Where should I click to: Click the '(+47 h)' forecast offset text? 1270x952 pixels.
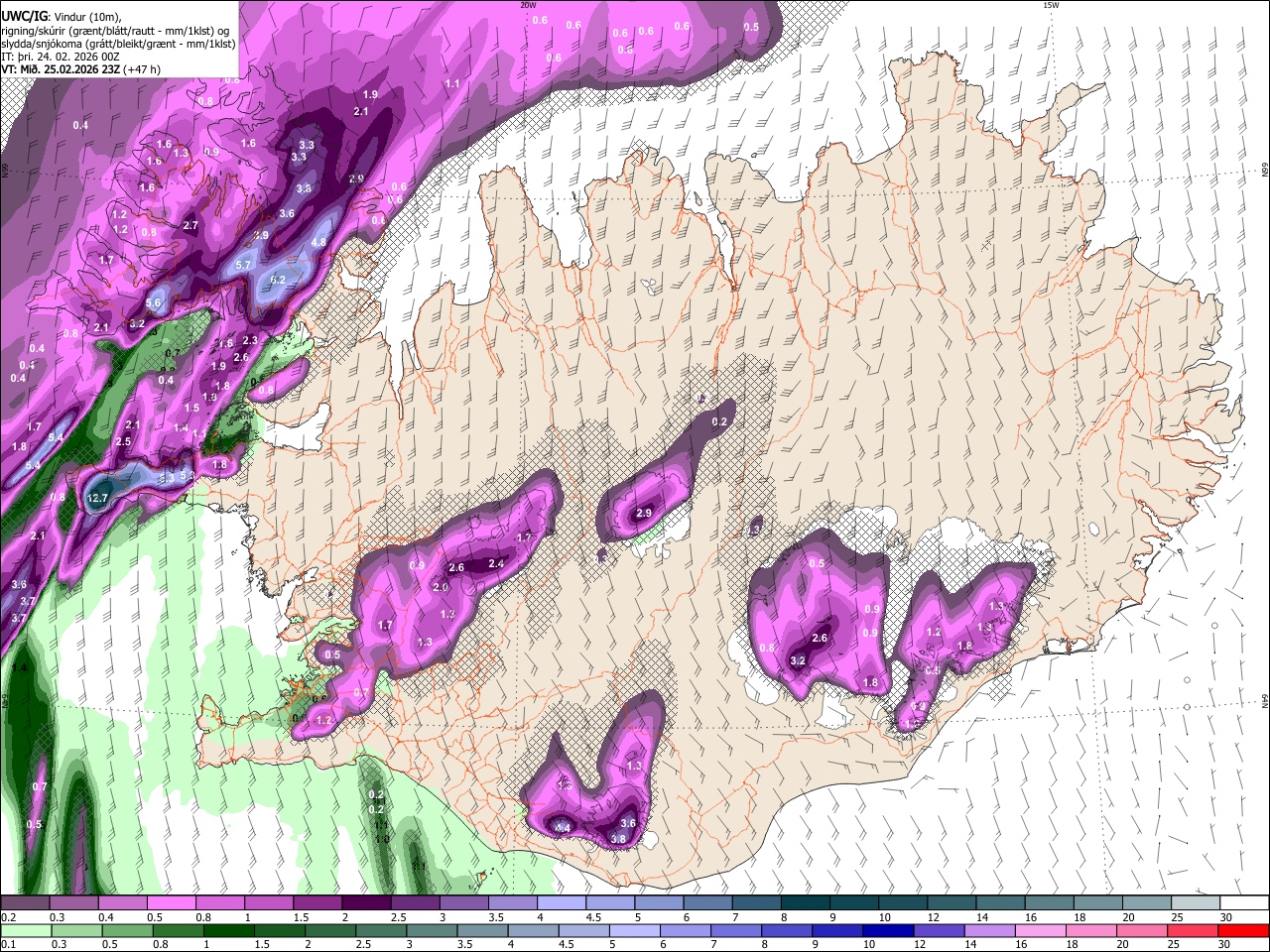(143, 69)
